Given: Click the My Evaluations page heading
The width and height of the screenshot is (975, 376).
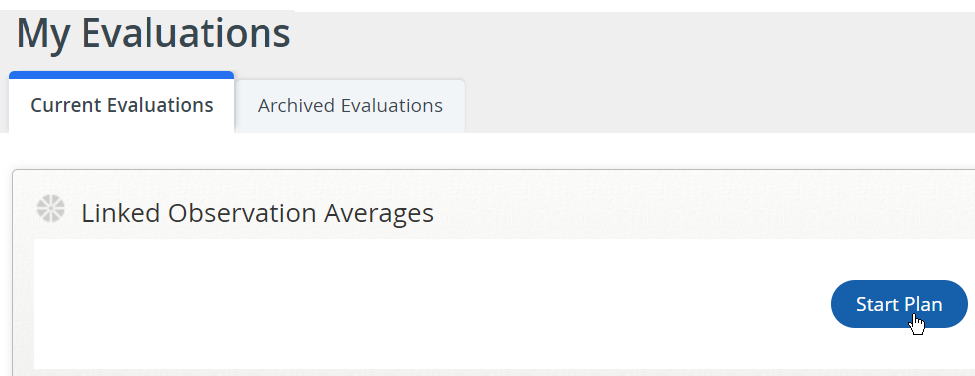Looking at the screenshot, I should tap(154, 34).
